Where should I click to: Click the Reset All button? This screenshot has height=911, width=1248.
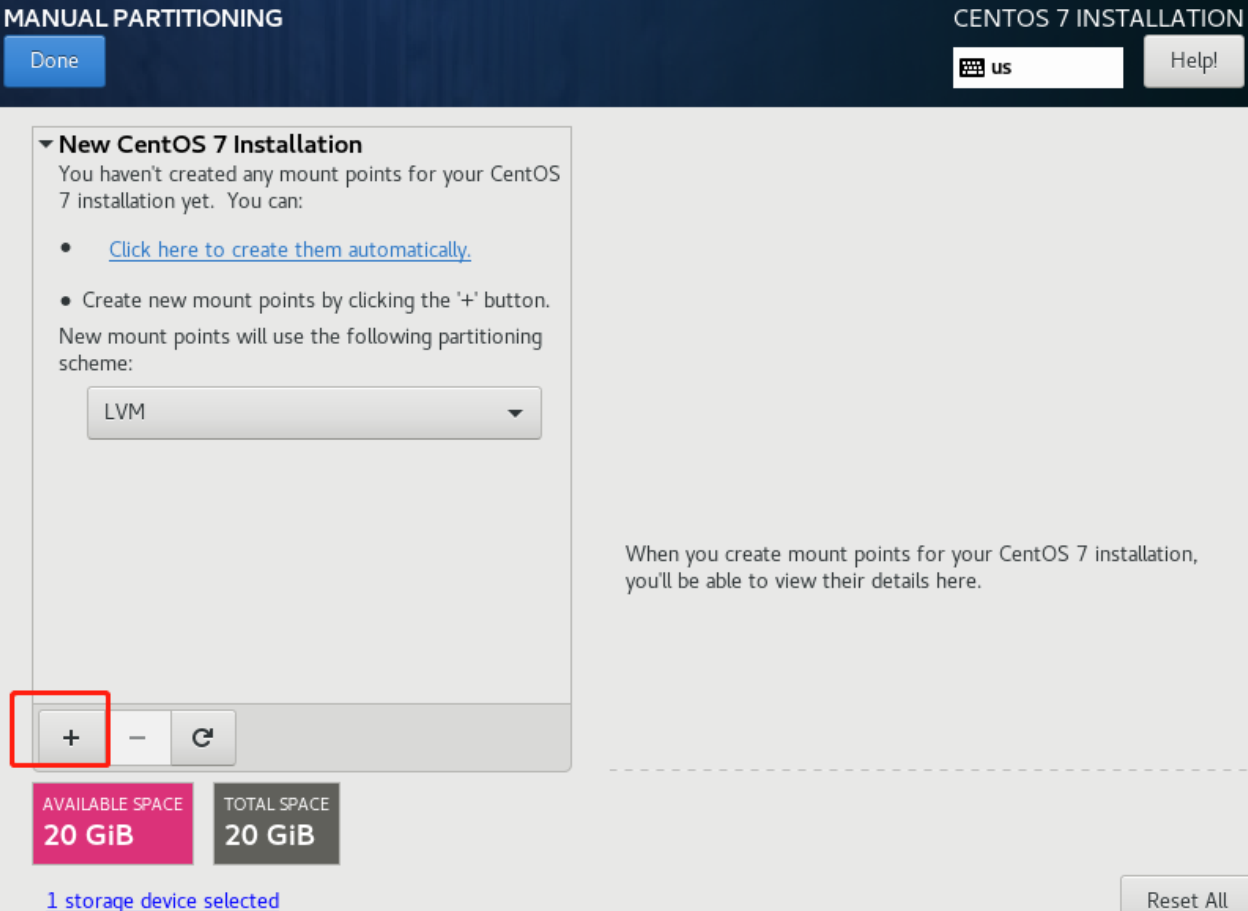1187,898
